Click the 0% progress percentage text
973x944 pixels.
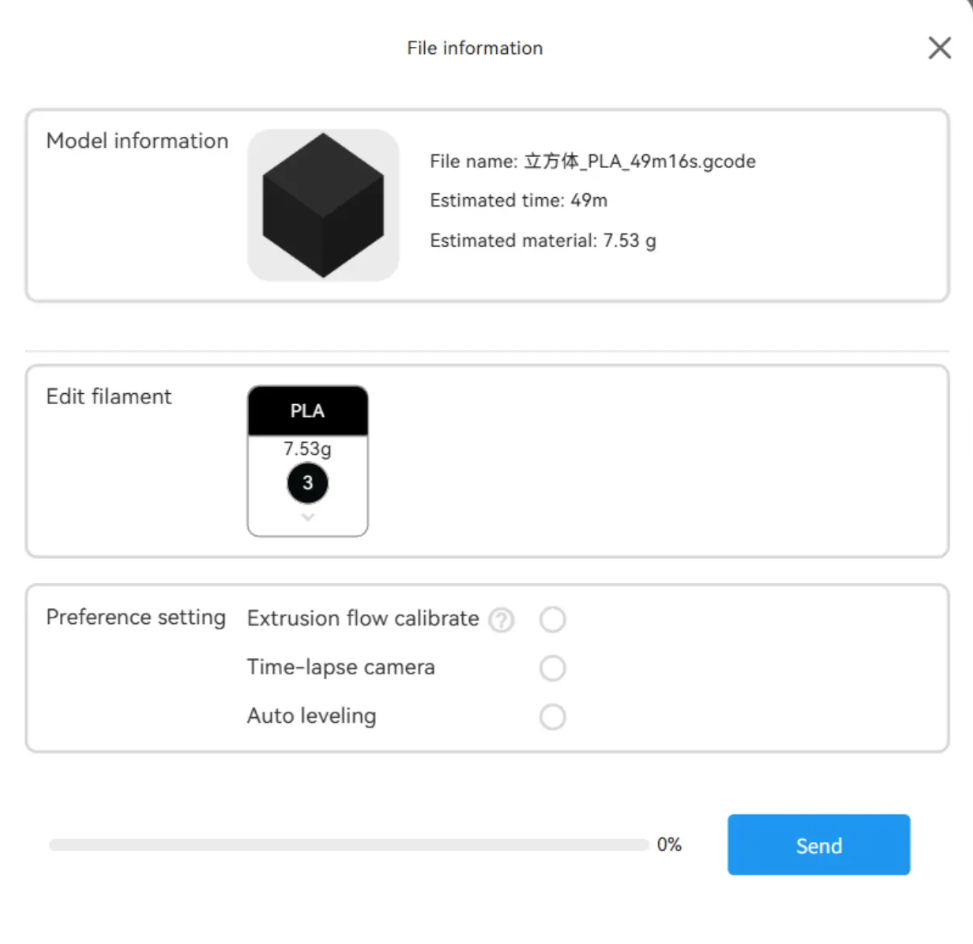[669, 845]
